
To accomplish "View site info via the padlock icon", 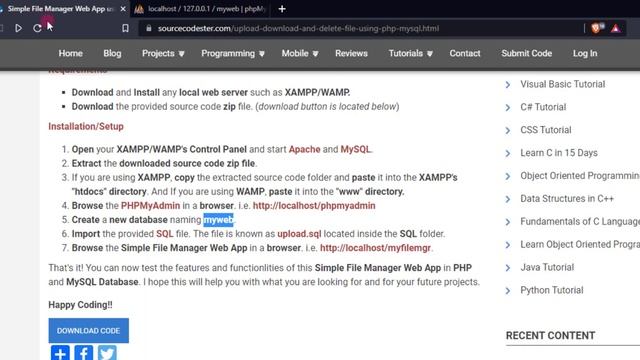I will tap(149, 28).
